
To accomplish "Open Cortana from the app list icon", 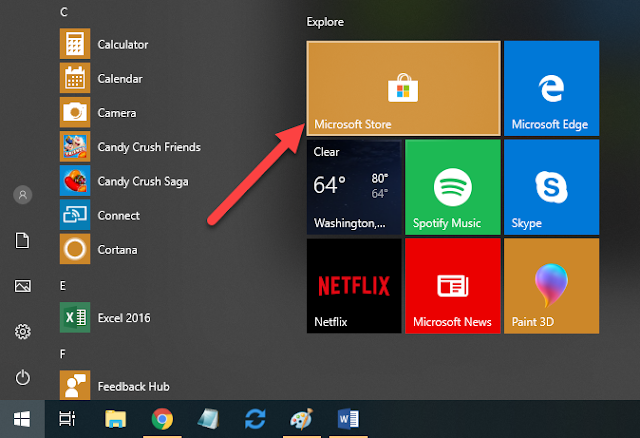I will tap(75, 249).
